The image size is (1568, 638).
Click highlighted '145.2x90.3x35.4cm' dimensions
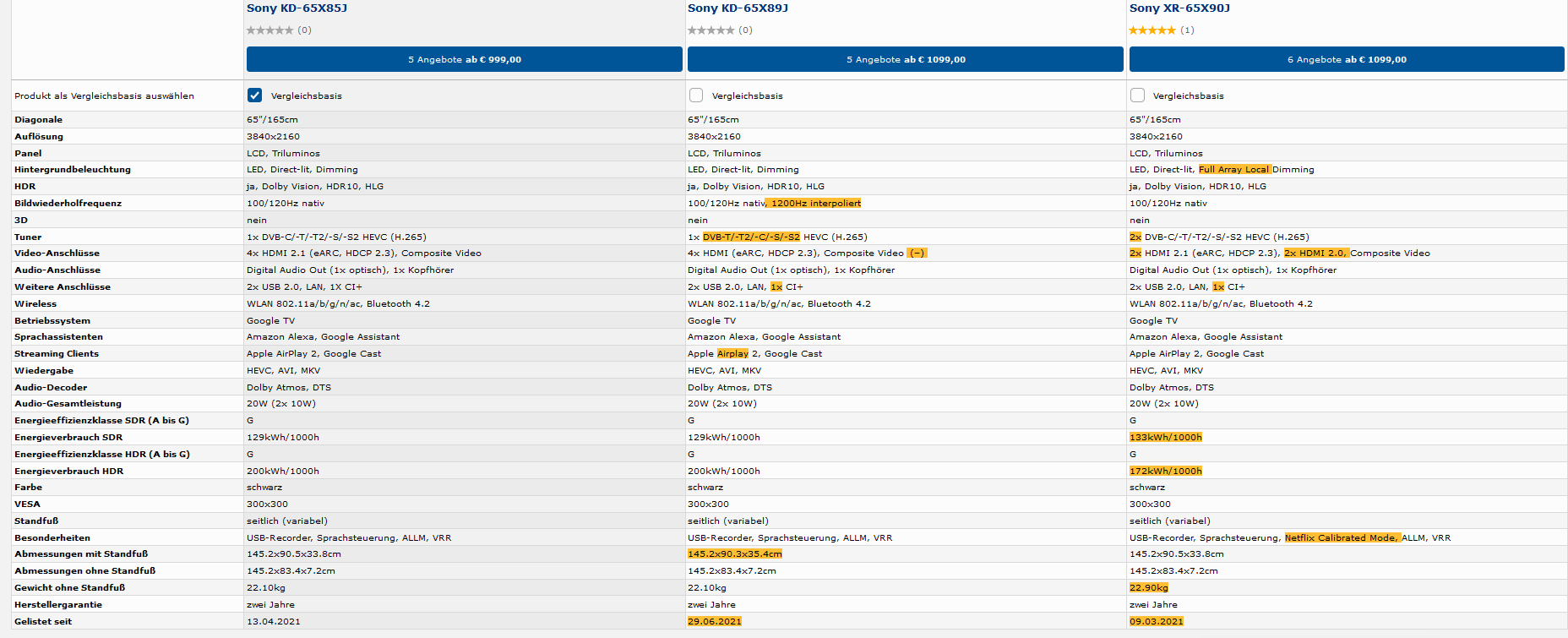pos(735,554)
